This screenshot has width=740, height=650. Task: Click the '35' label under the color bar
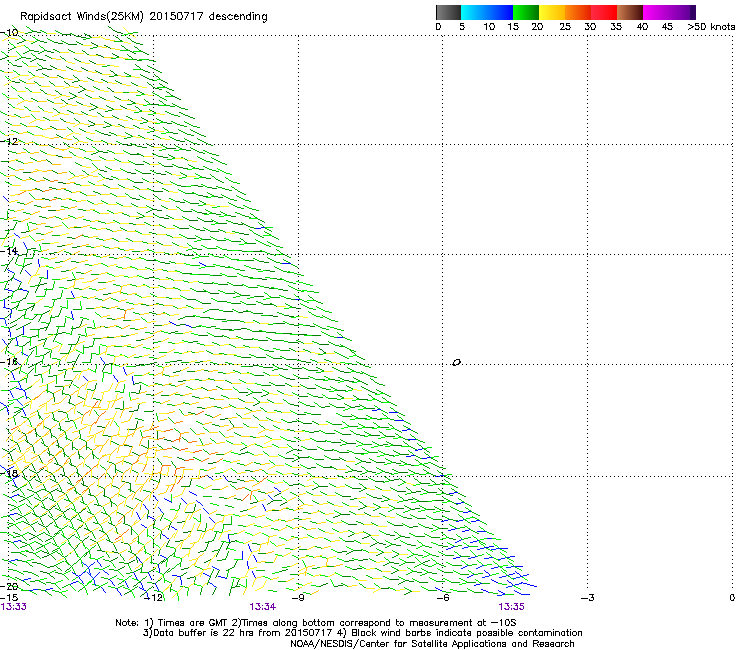(616, 27)
